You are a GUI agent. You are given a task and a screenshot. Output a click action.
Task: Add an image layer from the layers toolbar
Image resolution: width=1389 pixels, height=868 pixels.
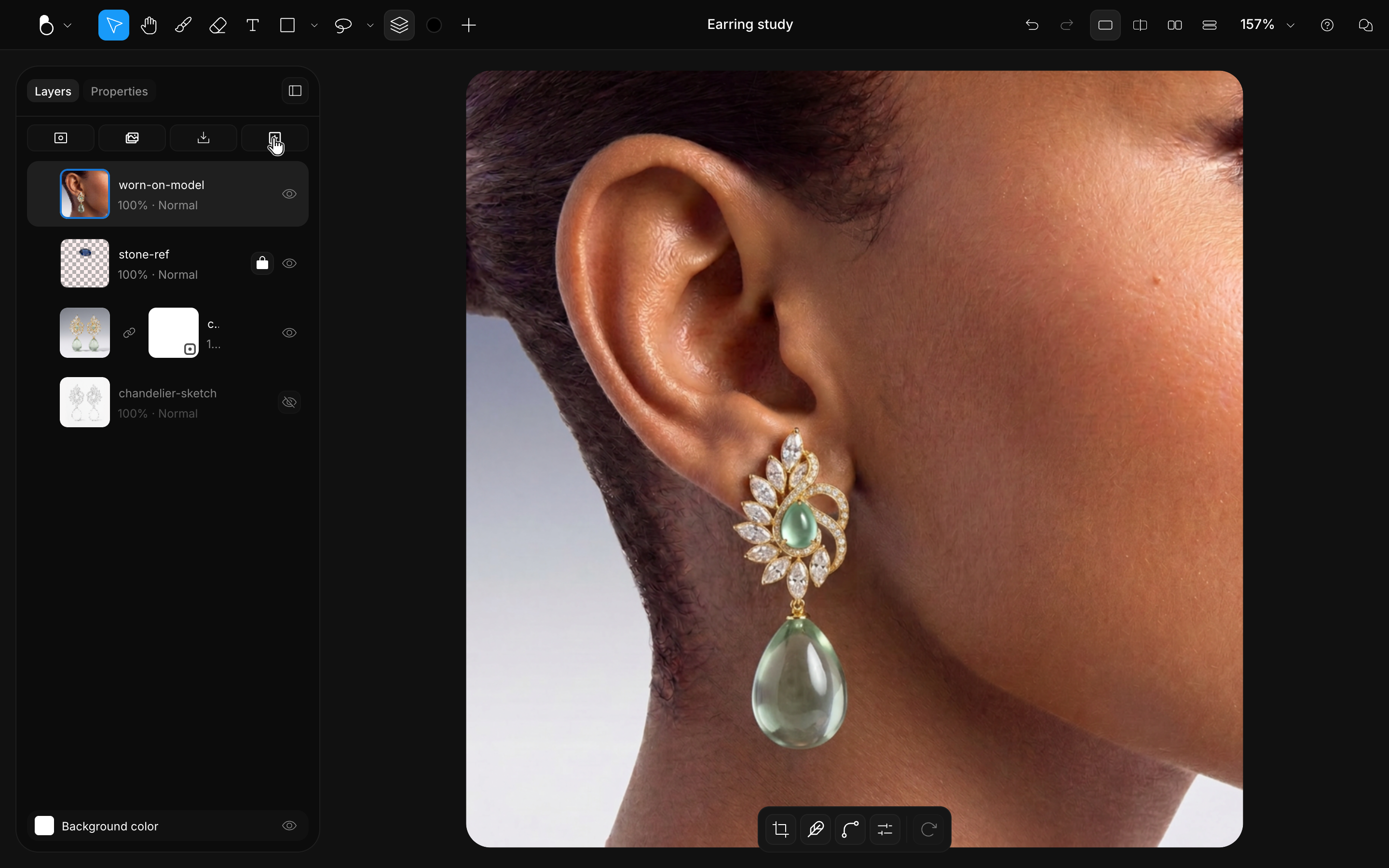[x=132, y=138]
